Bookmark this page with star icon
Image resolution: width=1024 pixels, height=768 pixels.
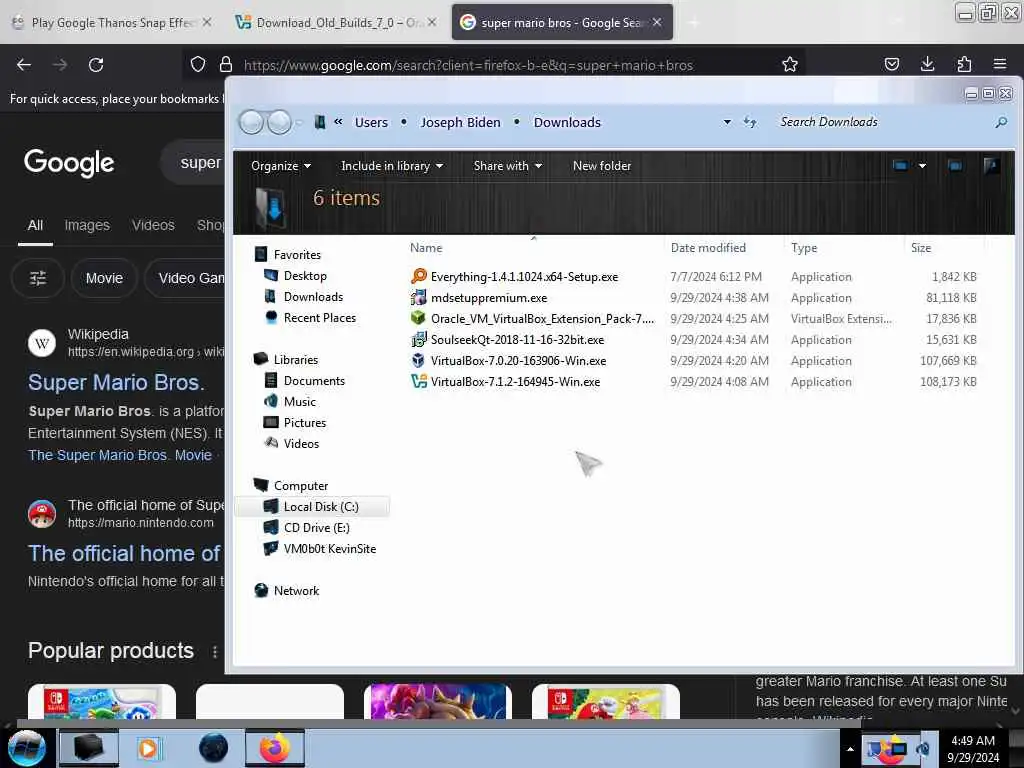pos(790,64)
